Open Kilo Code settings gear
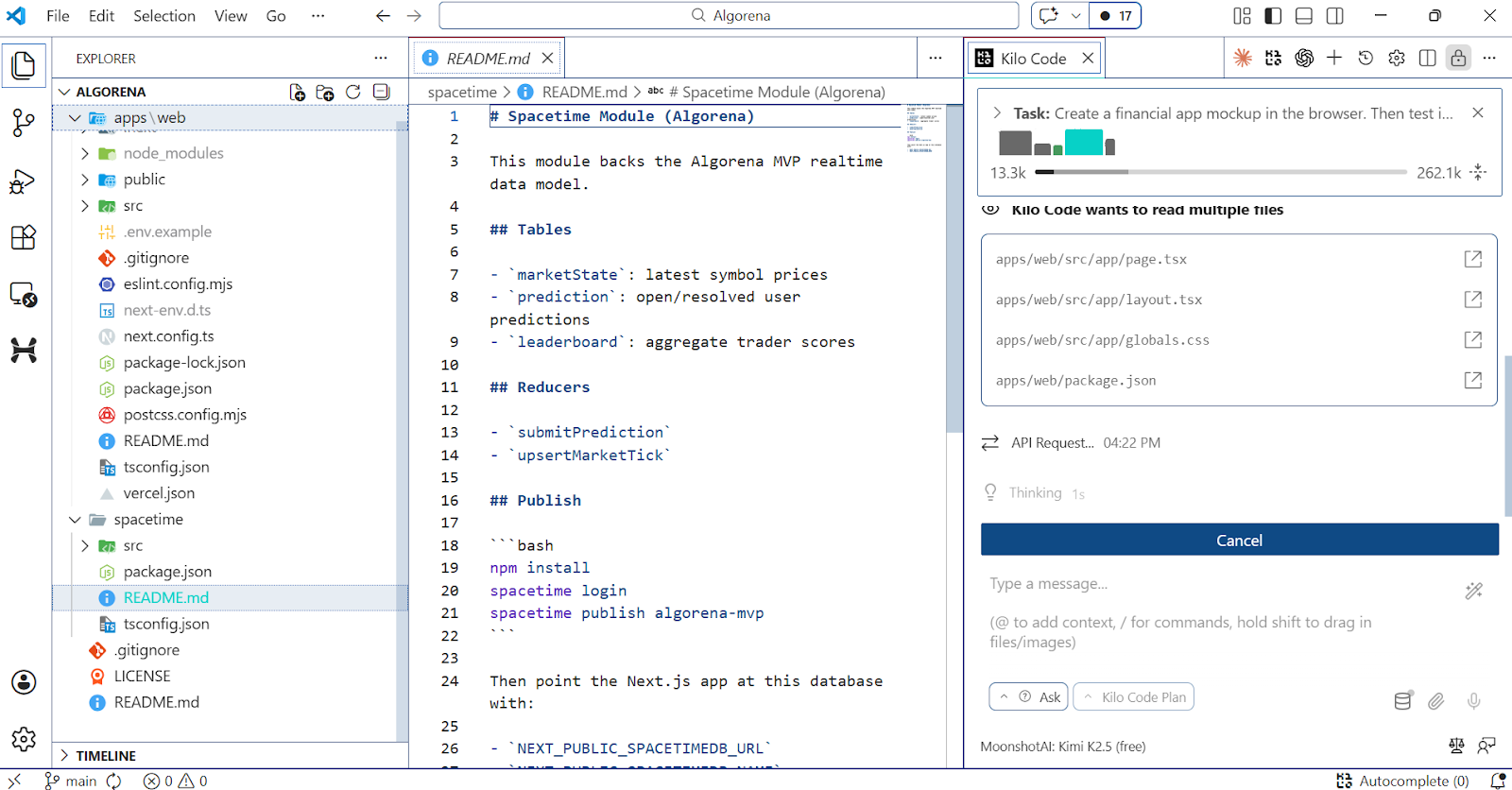Viewport: 1512px width, 790px height. pyautogui.click(x=1397, y=59)
